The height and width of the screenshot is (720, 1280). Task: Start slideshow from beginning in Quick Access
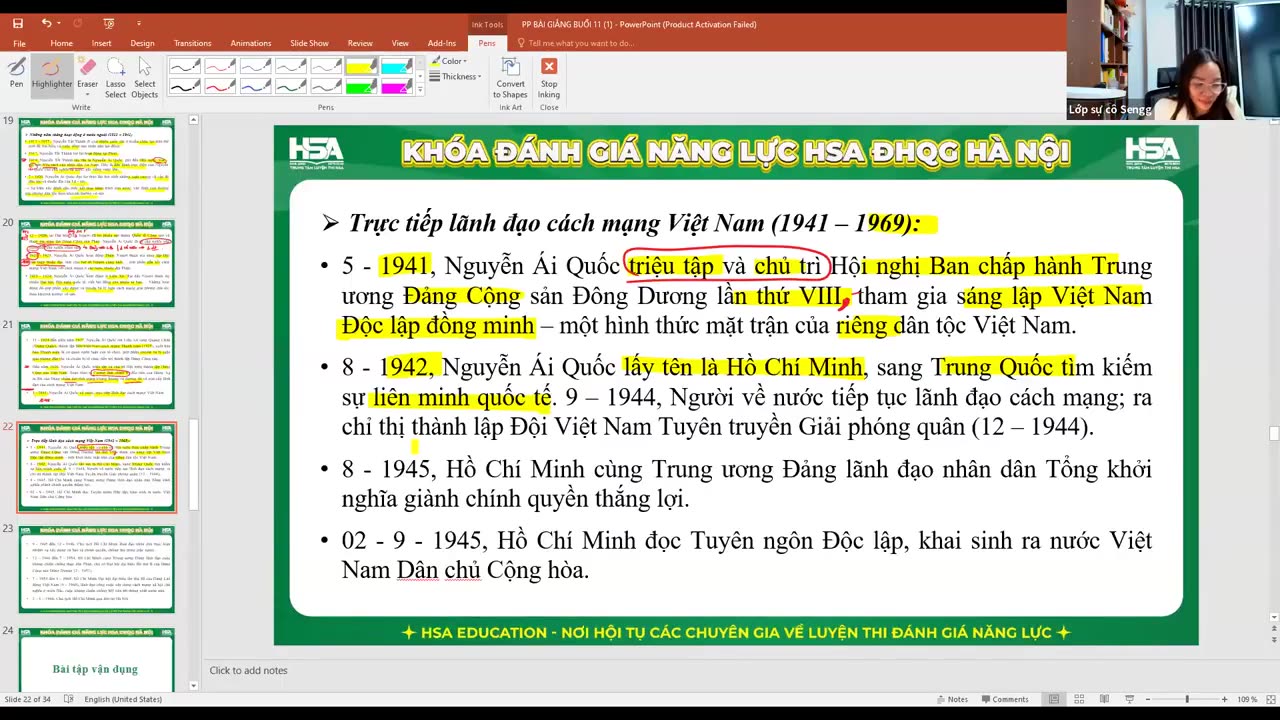[x=109, y=23]
